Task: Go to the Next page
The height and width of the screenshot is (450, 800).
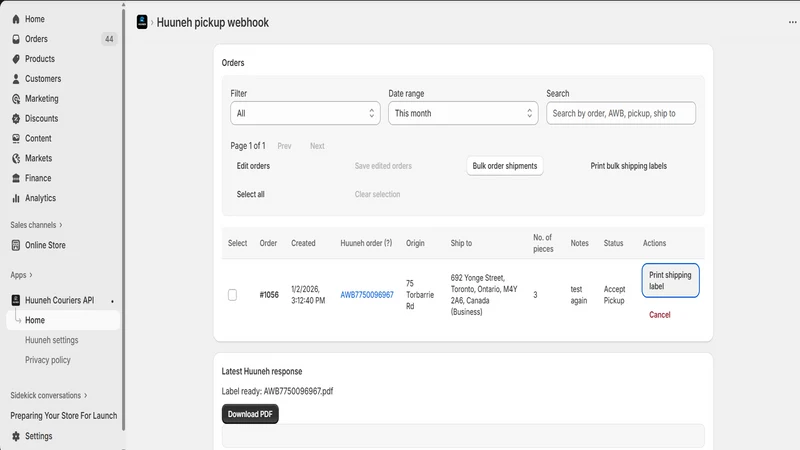Action: 317,146
